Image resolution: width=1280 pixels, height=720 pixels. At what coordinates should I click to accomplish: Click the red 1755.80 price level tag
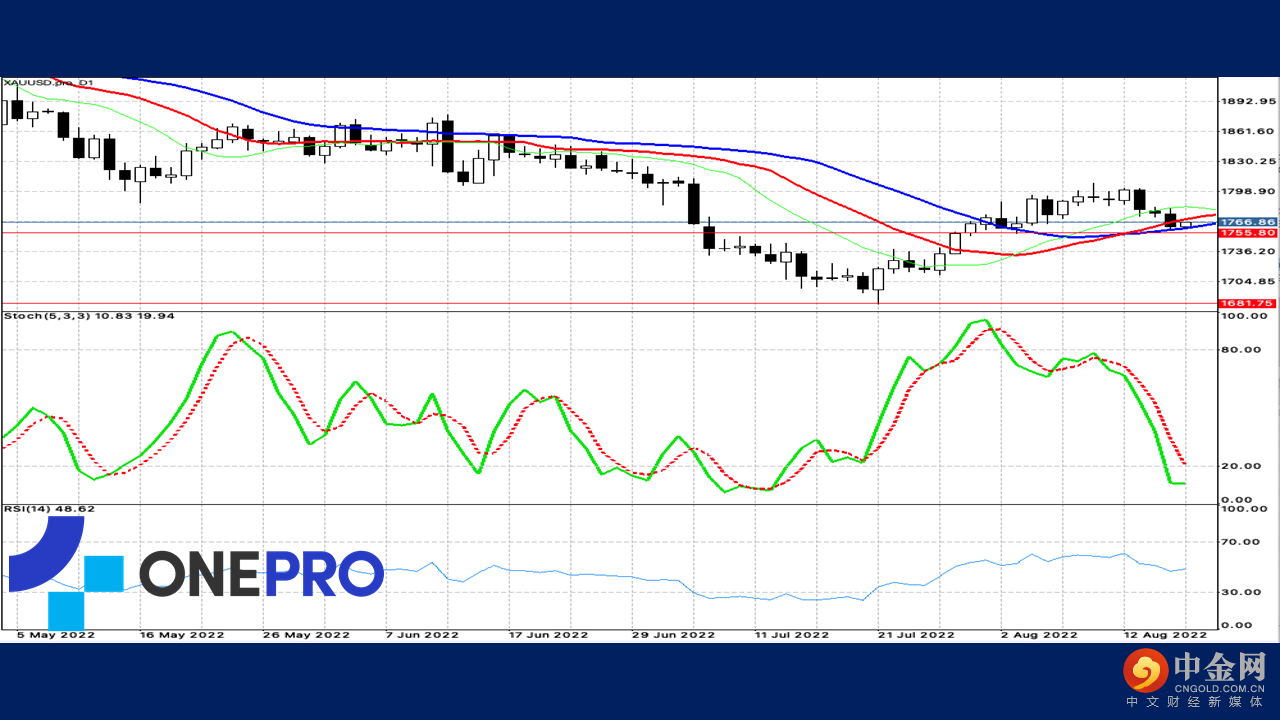click(x=1242, y=233)
